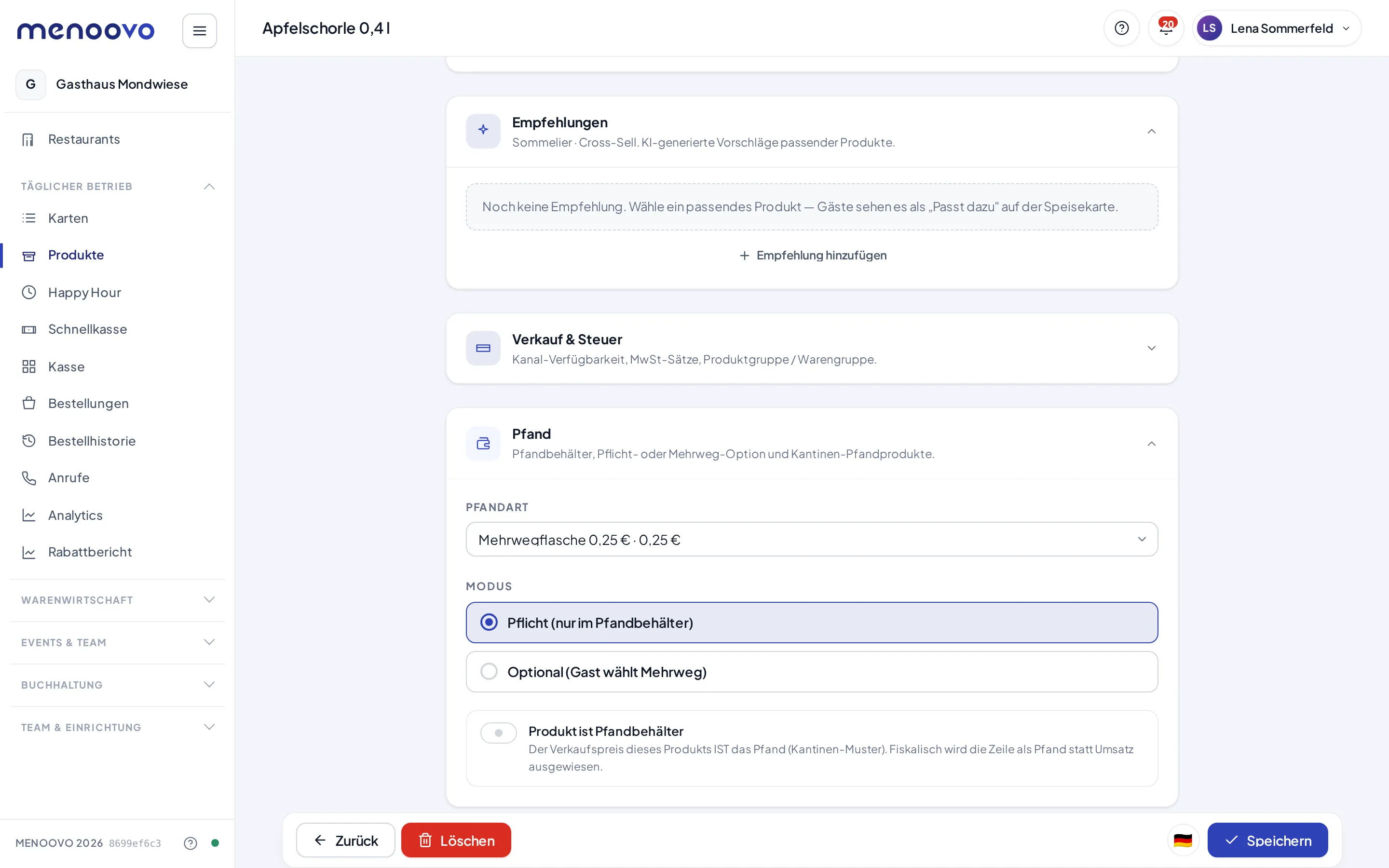Select Pflicht (nur im Pfandbehälter) mode
Screen dimensions: 1389x868
coord(812,622)
